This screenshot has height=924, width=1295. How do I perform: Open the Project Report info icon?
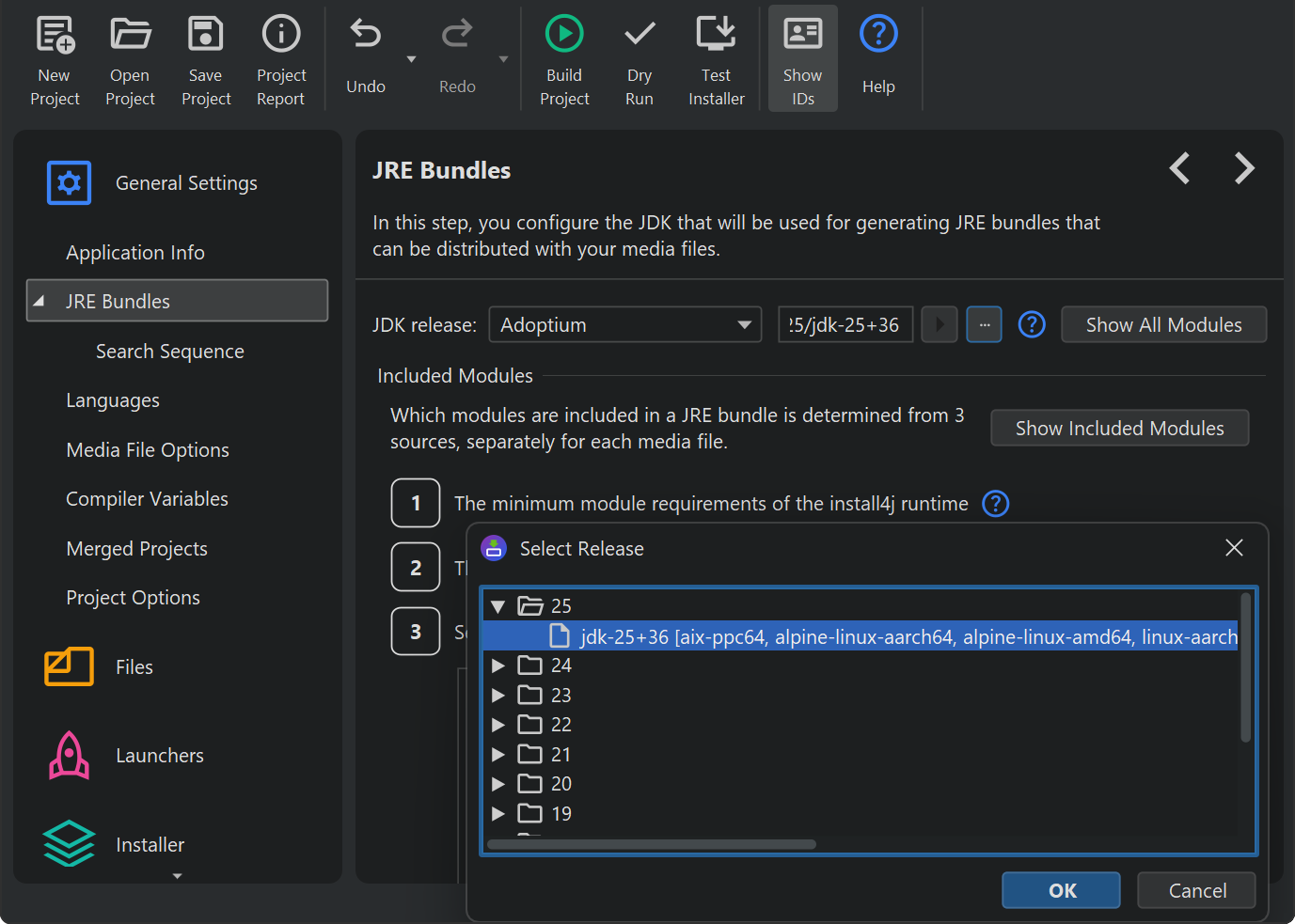pyautogui.click(x=280, y=36)
